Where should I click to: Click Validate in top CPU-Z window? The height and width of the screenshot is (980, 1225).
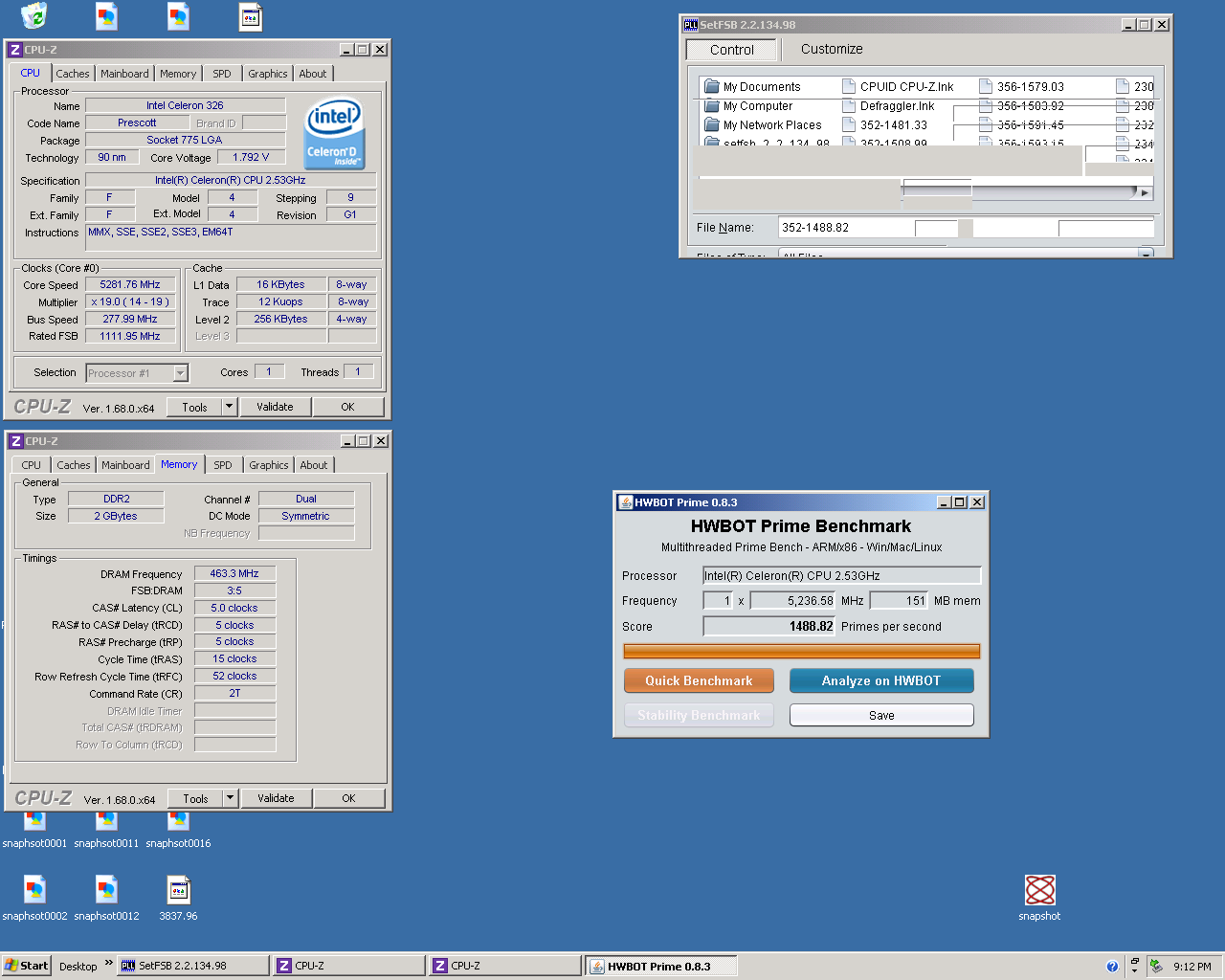(275, 407)
